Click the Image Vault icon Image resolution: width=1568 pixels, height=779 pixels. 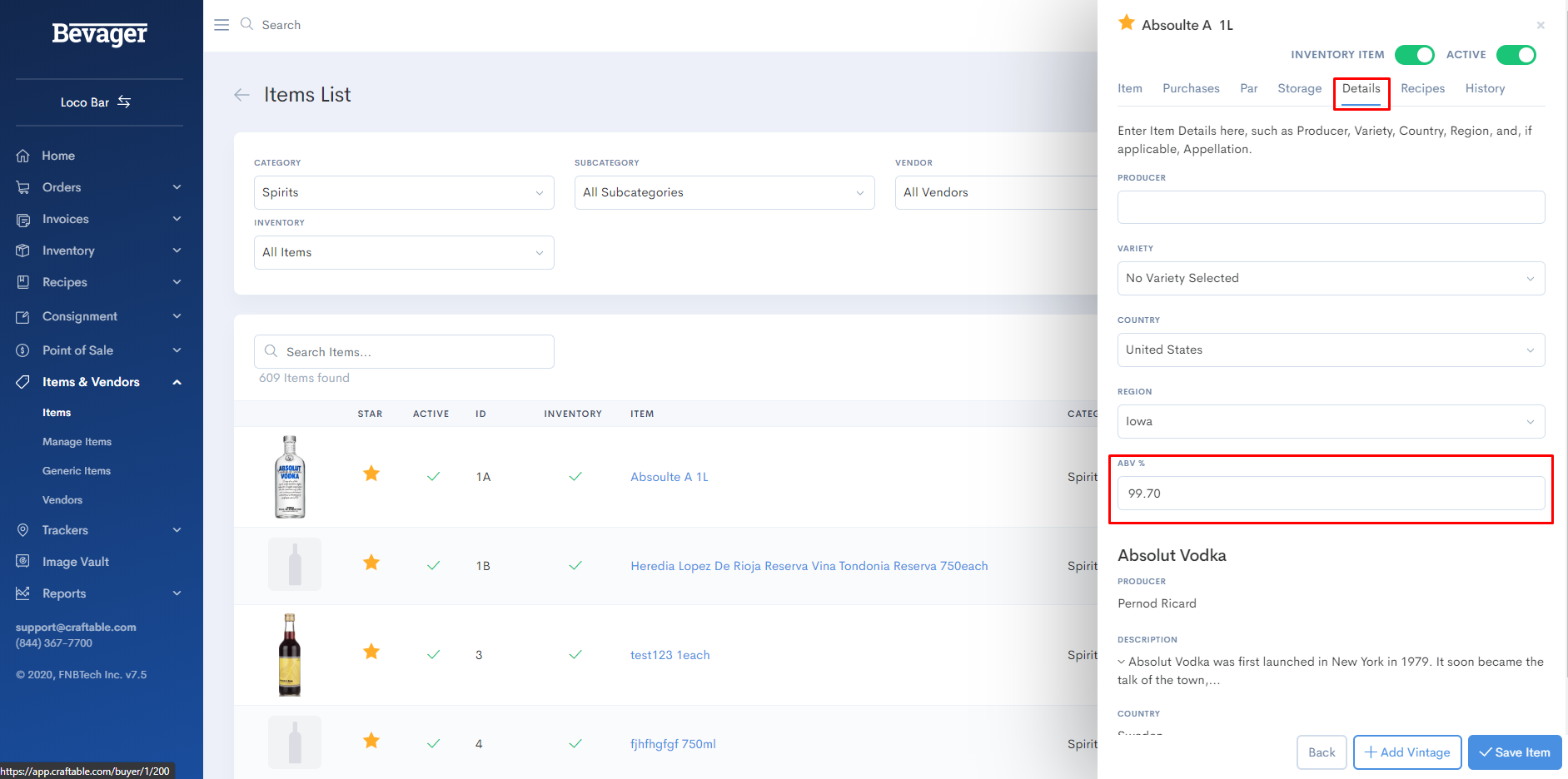point(23,562)
